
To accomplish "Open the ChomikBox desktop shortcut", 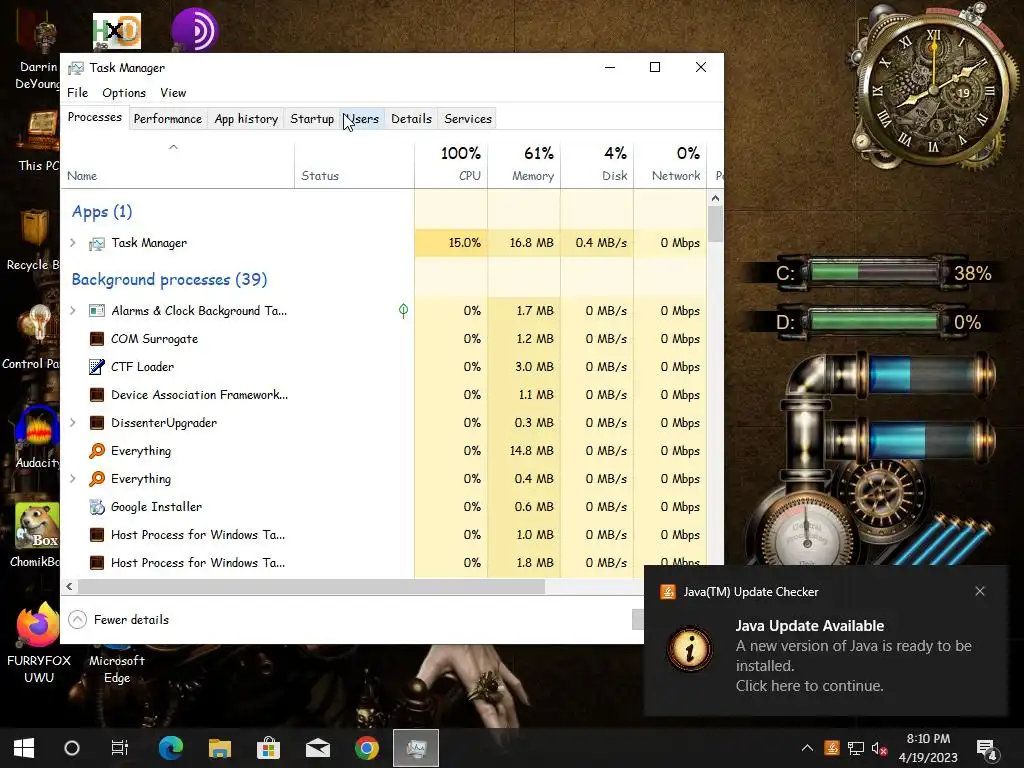I will coord(37,526).
